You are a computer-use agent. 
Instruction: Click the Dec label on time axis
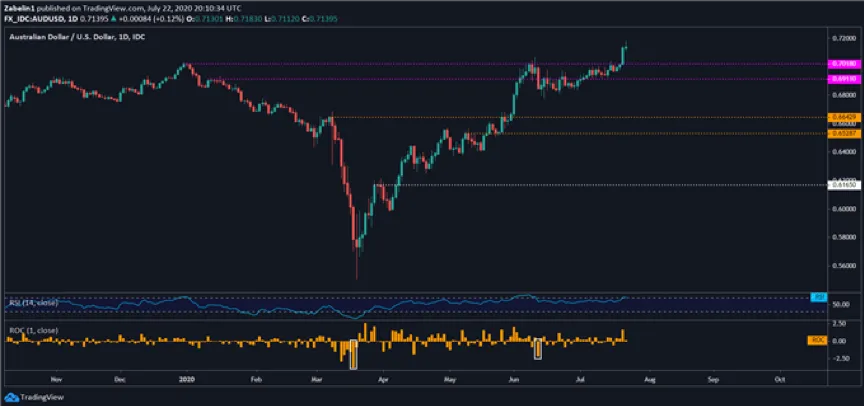(x=121, y=379)
